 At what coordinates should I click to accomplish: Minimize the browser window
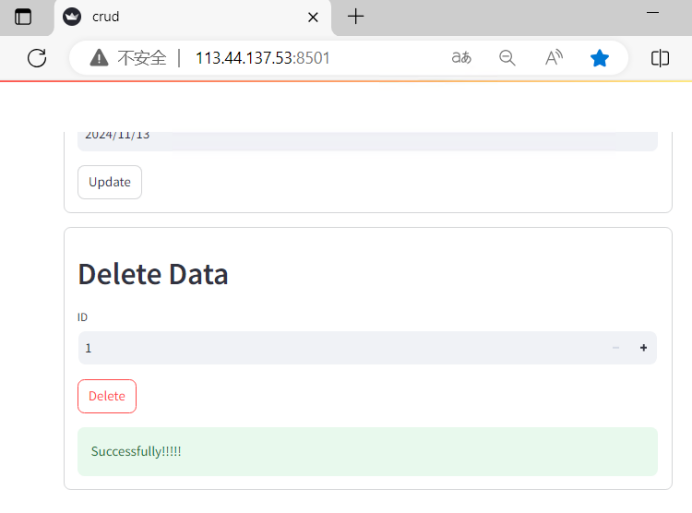click(654, 12)
